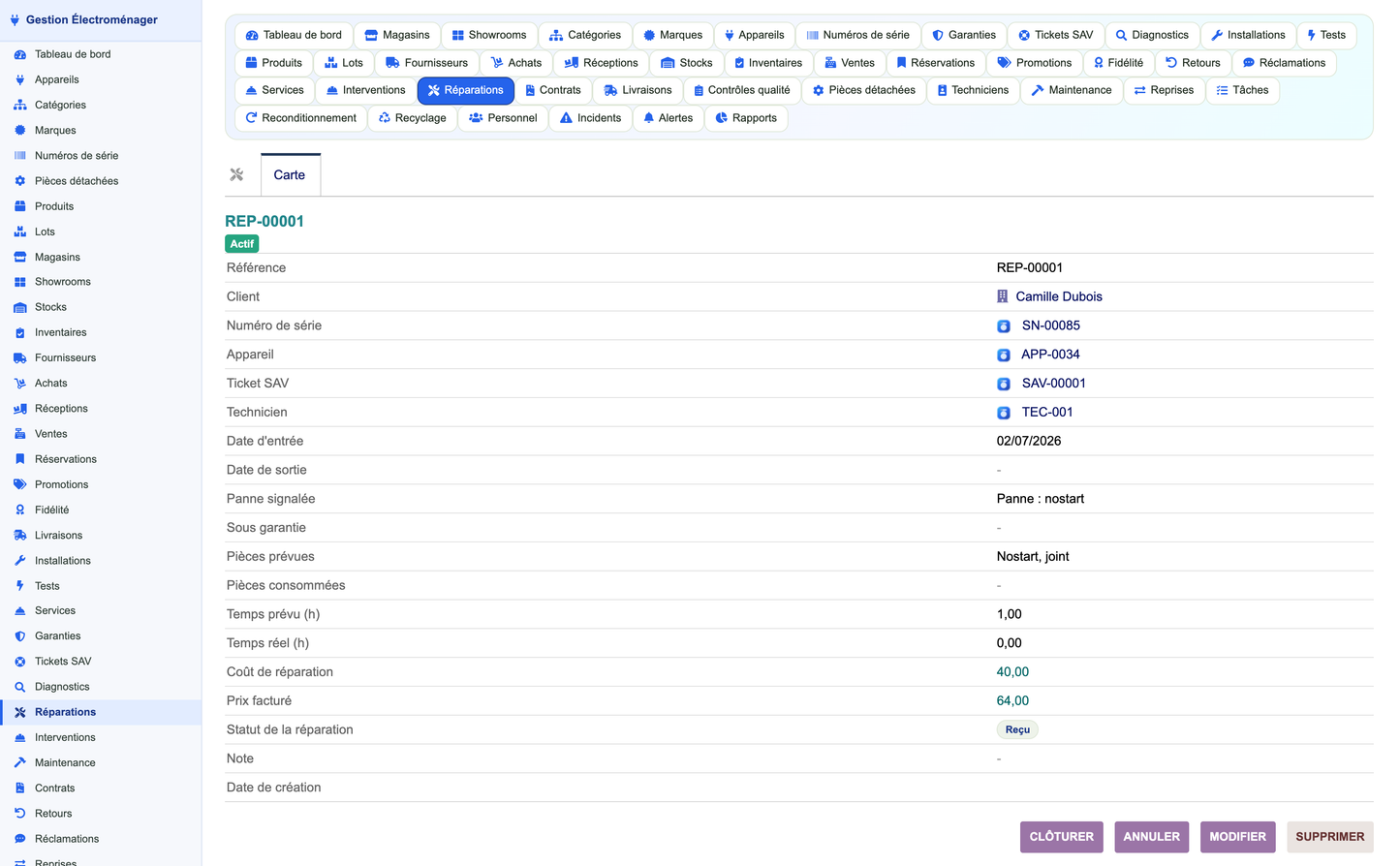This screenshot has height=866, width=1400.
Task: Click the magnifier icon for Diagnostics in sidebar
Action: [19, 687]
